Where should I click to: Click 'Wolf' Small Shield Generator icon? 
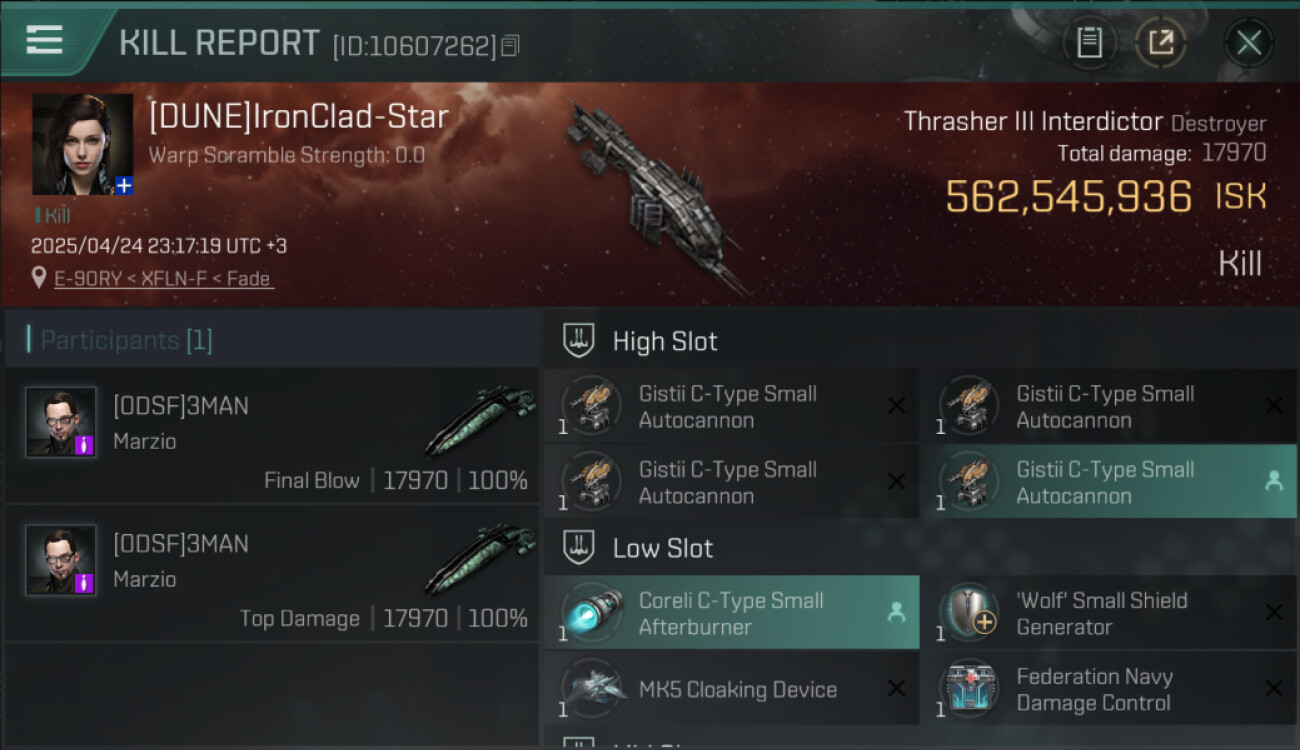(x=970, y=613)
